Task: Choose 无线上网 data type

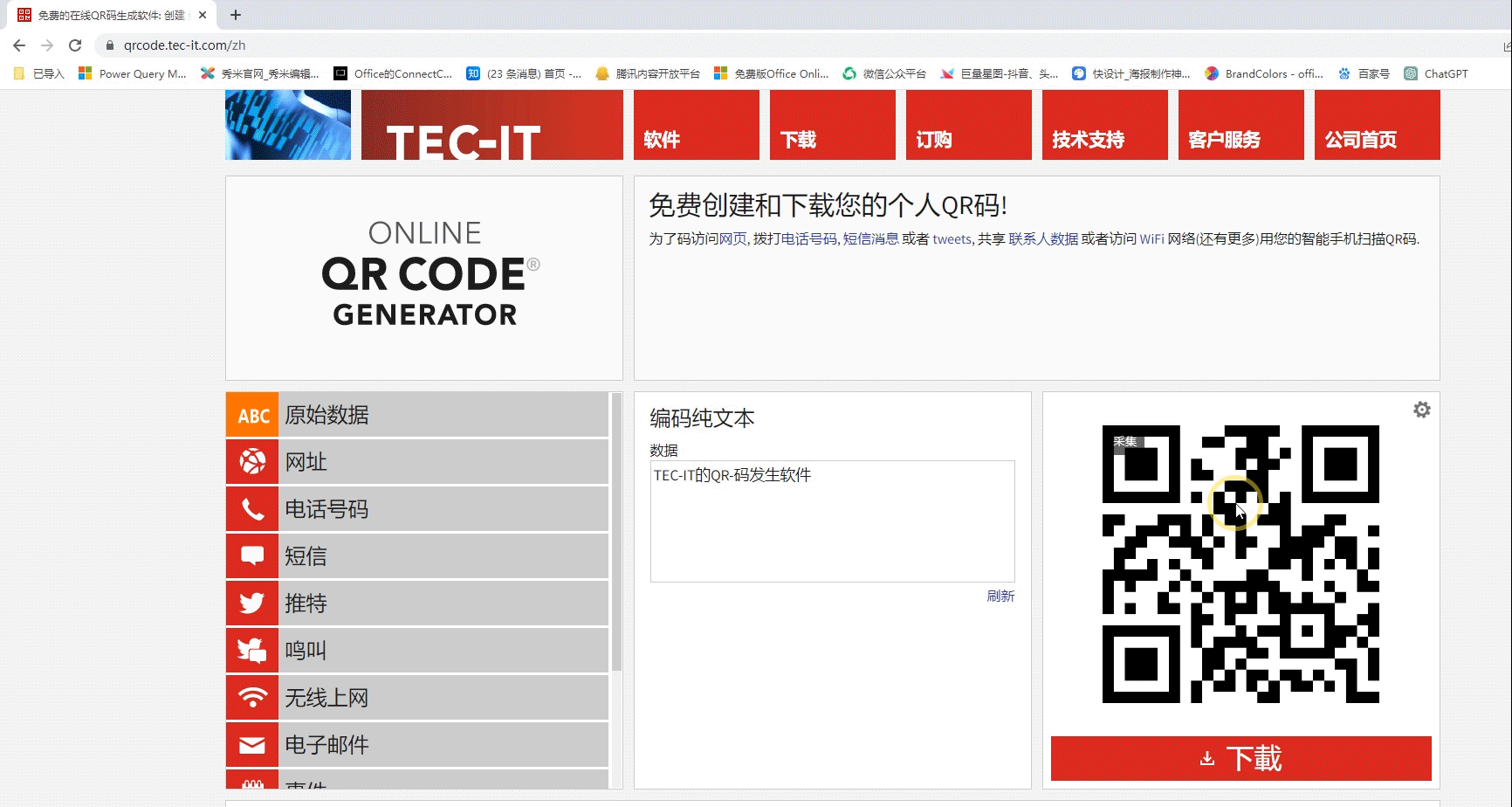Action: coord(417,698)
